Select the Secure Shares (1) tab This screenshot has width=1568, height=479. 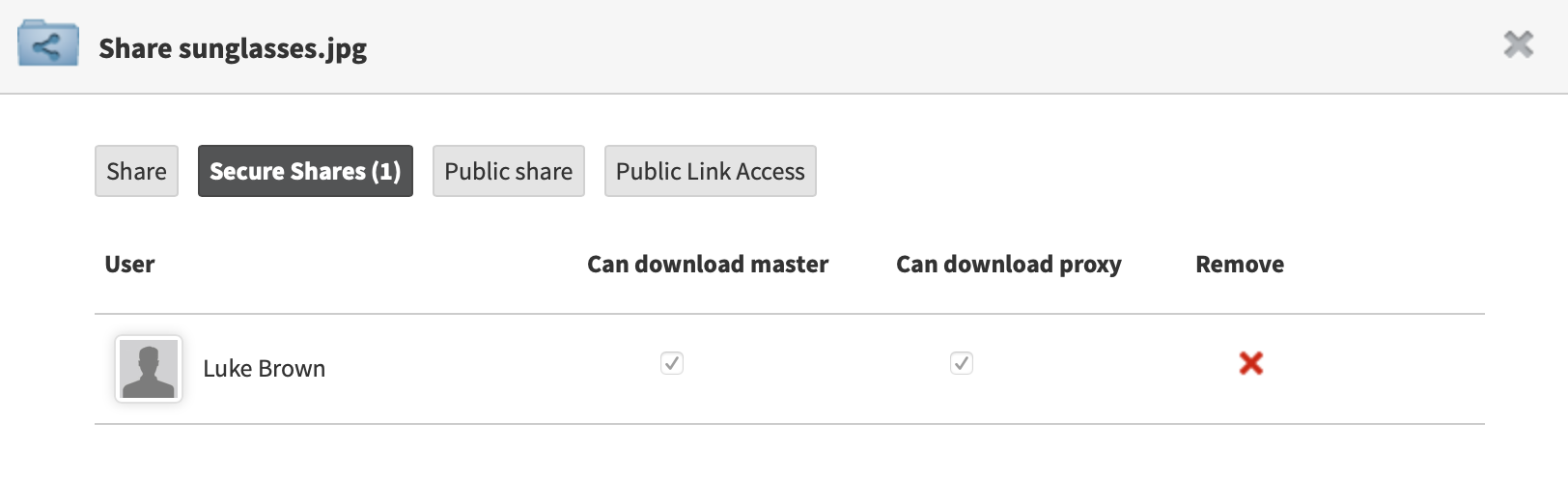click(x=305, y=171)
